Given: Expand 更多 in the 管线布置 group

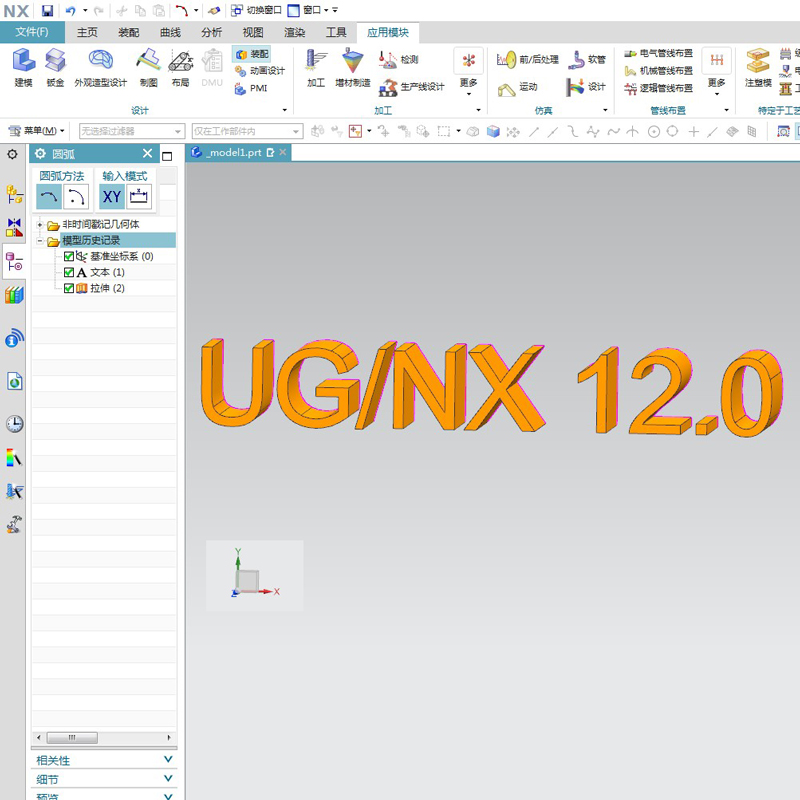Looking at the screenshot, I should tap(716, 73).
